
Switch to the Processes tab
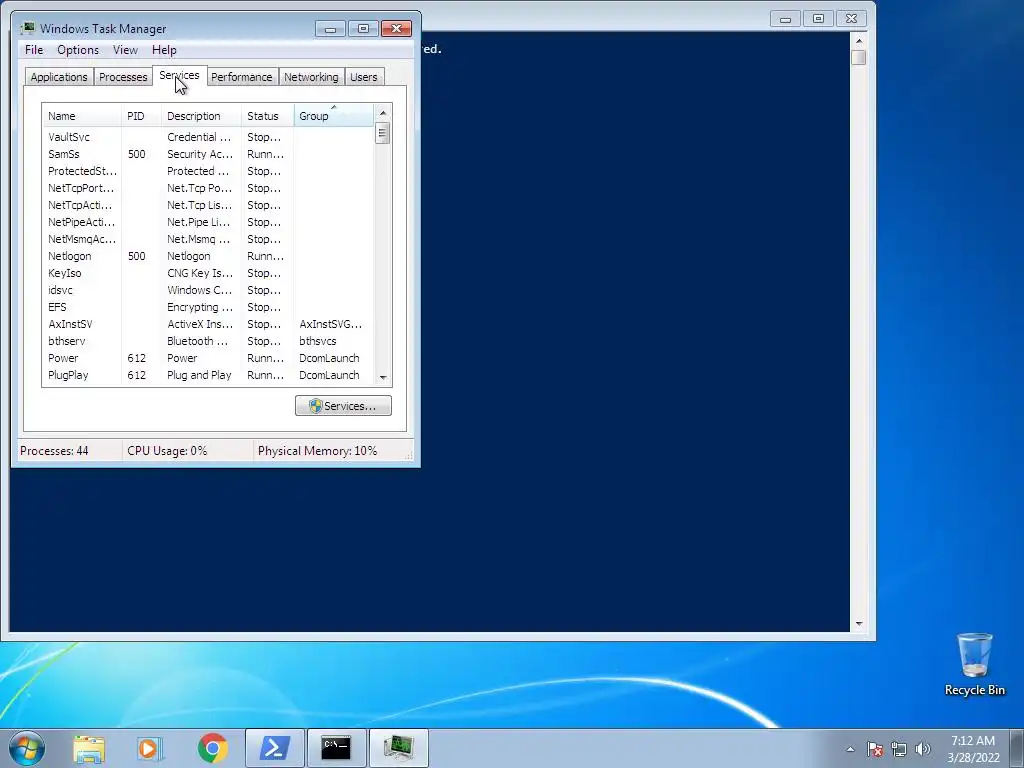click(x=123, y=77)
